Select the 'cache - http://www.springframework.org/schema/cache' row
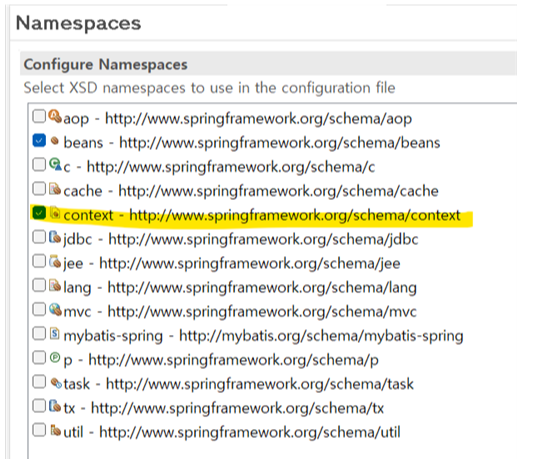This screenshot has height=459, width=535. click(251, 191)
